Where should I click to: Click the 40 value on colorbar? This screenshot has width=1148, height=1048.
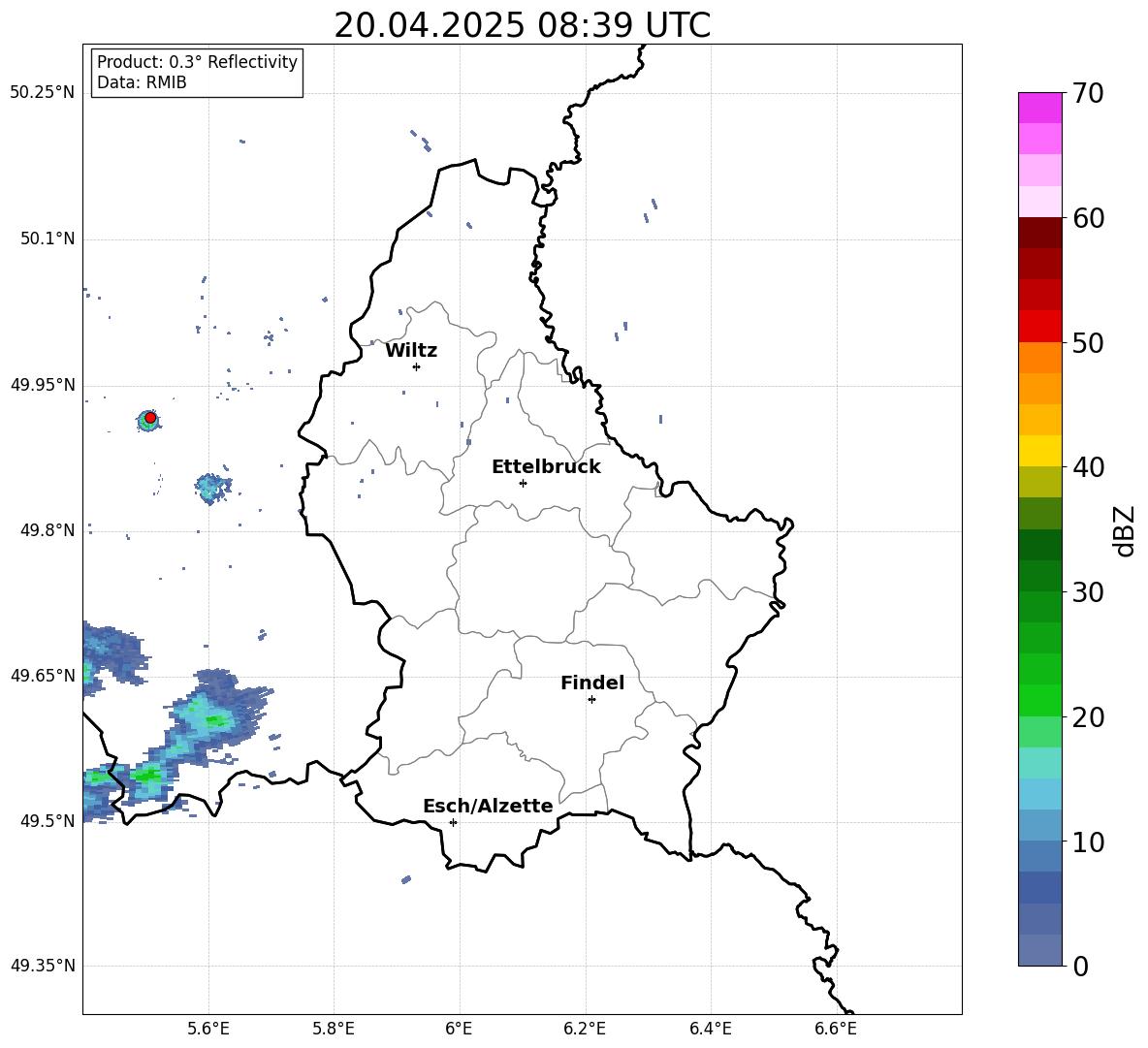tap(1087, 467)
